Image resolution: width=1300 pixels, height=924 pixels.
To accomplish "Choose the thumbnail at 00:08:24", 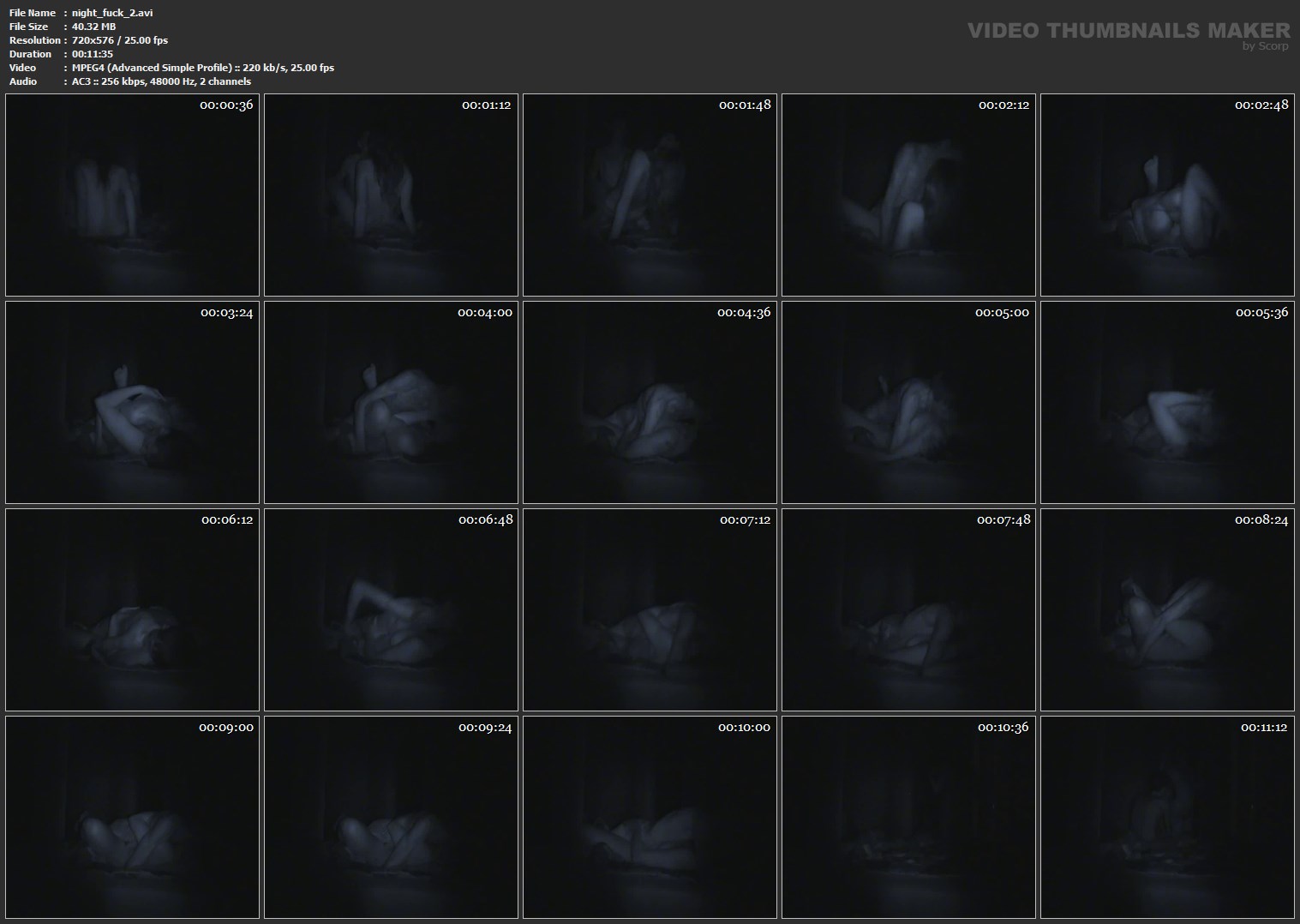I will point(1167,610).
